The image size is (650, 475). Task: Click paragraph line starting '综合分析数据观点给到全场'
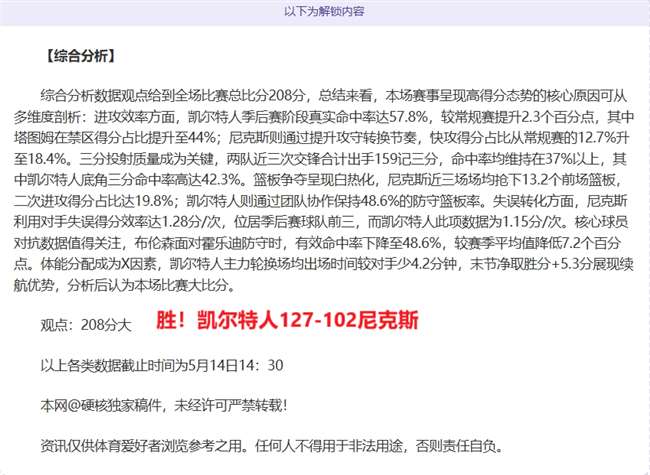(x=334, y=96)
